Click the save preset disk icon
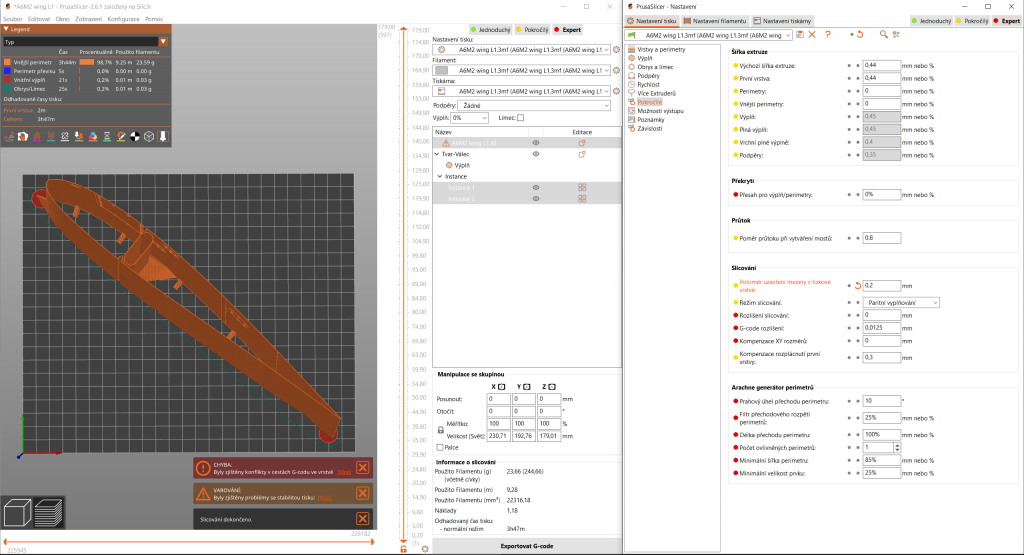 [800, 34]
